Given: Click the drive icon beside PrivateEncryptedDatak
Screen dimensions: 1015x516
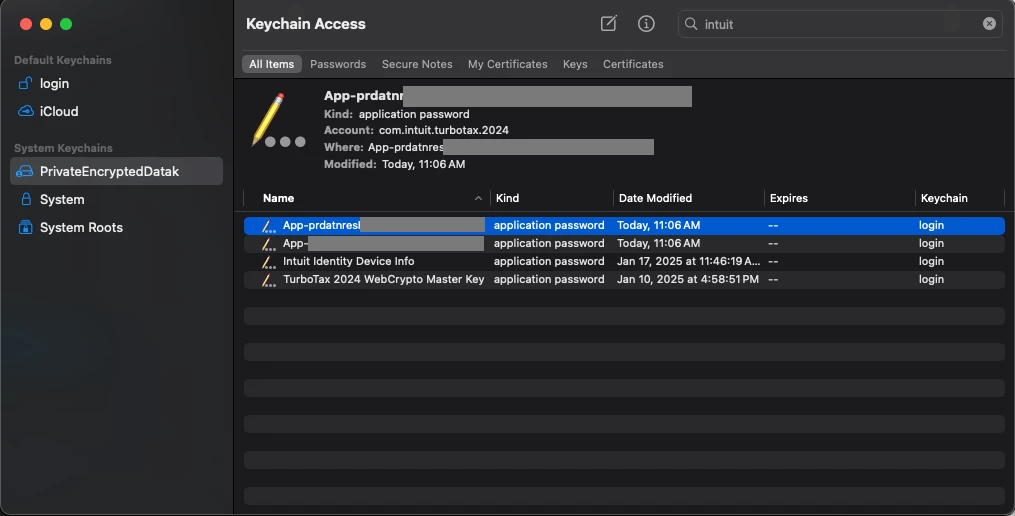Looking at the screenshot, I should pyautogui.click(x=25, y=171).
